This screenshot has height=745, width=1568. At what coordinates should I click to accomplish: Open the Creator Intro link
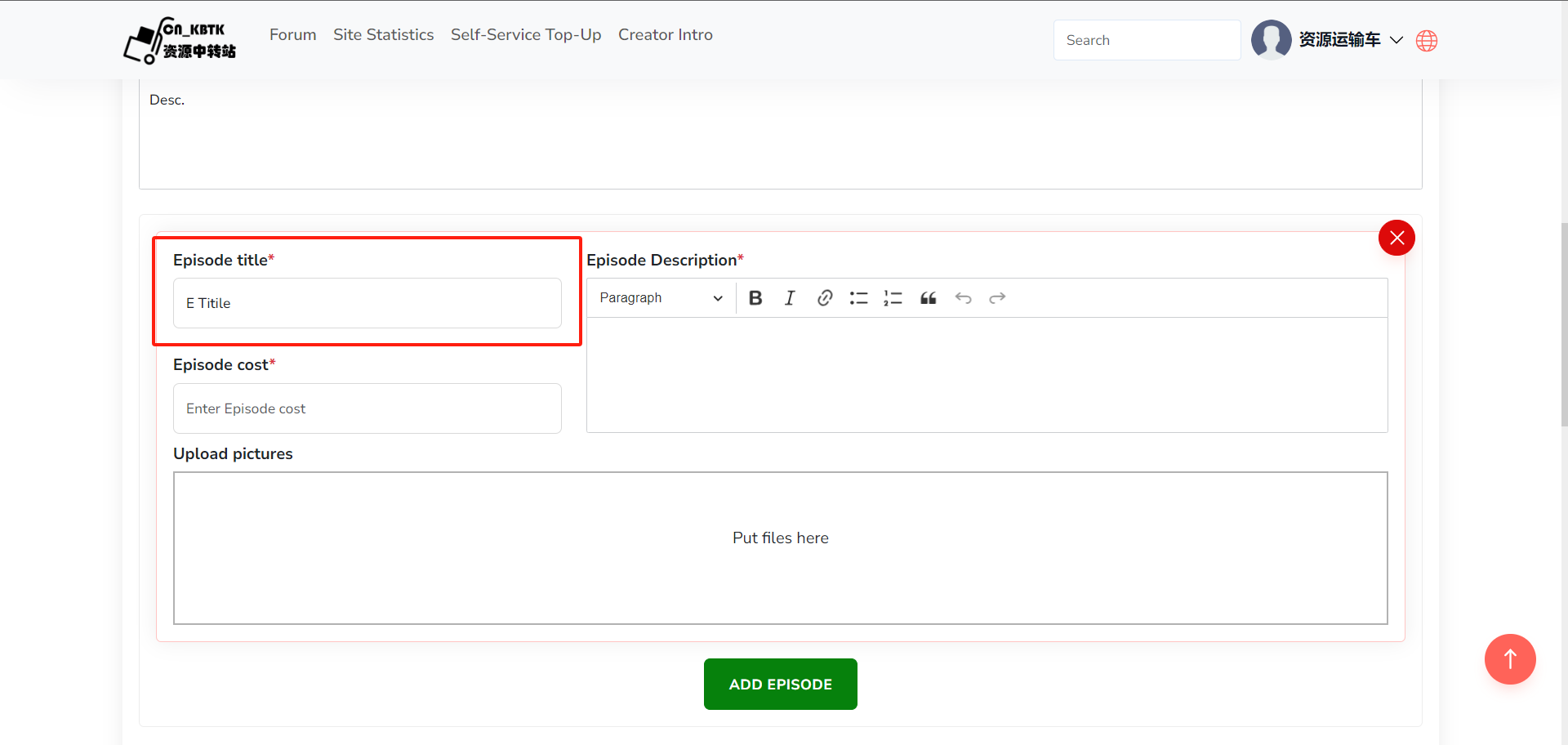665,35
